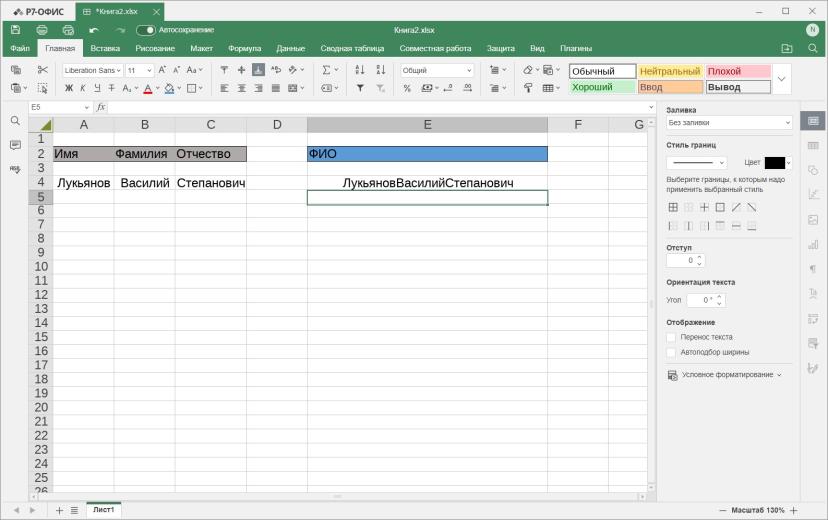Align text to middle vertically
The image size is (828, 520).
click(241, 70)
